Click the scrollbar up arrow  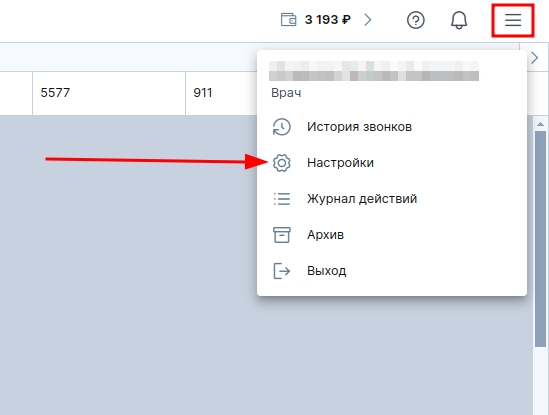tap(541, 124)
